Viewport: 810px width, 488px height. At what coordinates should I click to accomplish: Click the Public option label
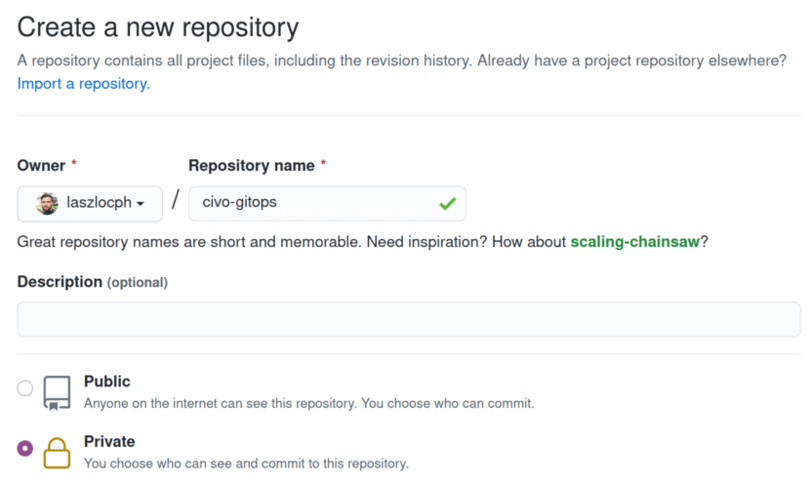pos(107,382)
